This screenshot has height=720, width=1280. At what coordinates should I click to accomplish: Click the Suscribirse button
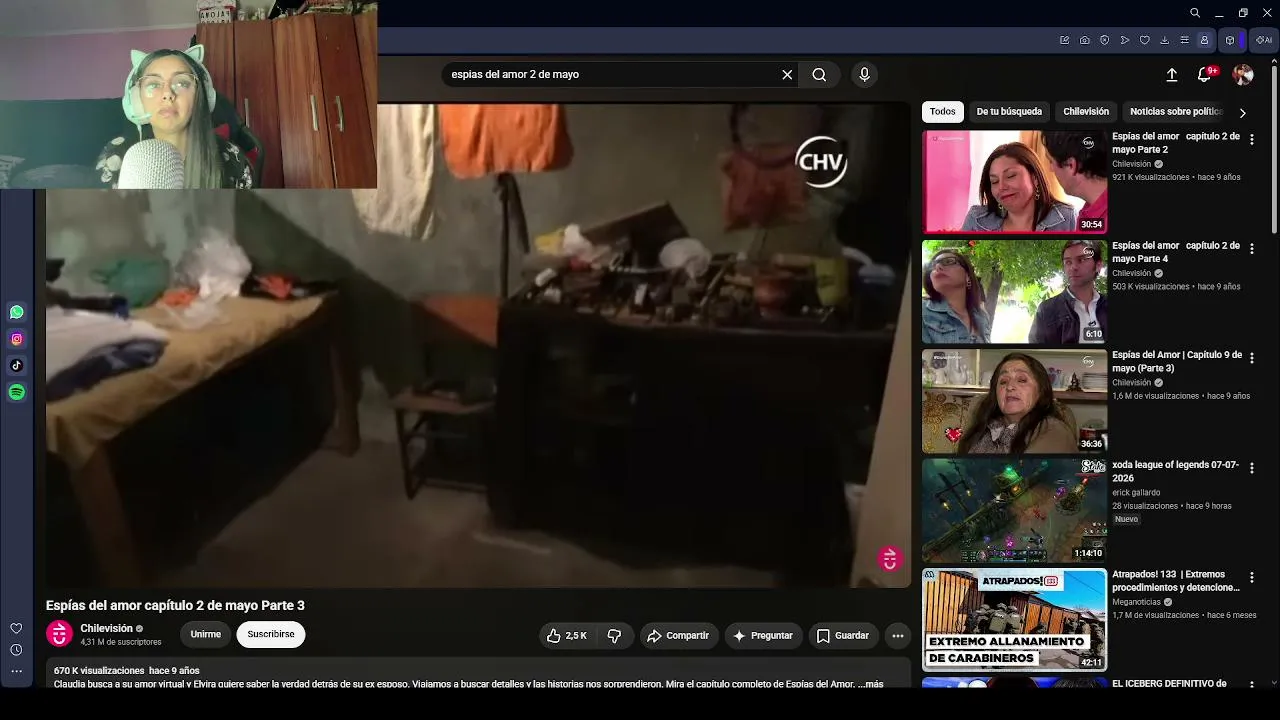click(x=271, y=634)
